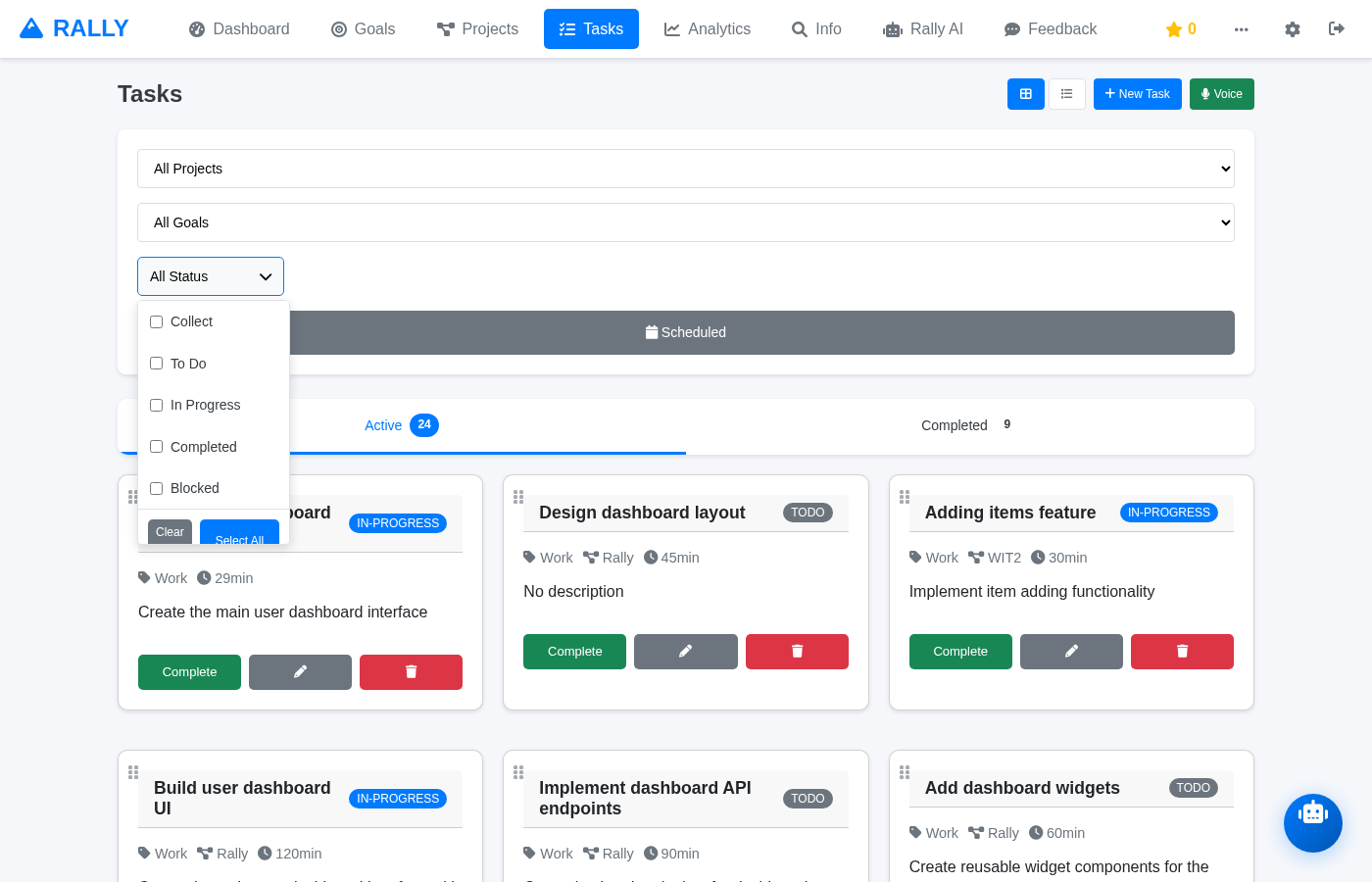Collapse the All Status dropdown
This screenshot has height=882, width=1372.
[x=211, y=276]
